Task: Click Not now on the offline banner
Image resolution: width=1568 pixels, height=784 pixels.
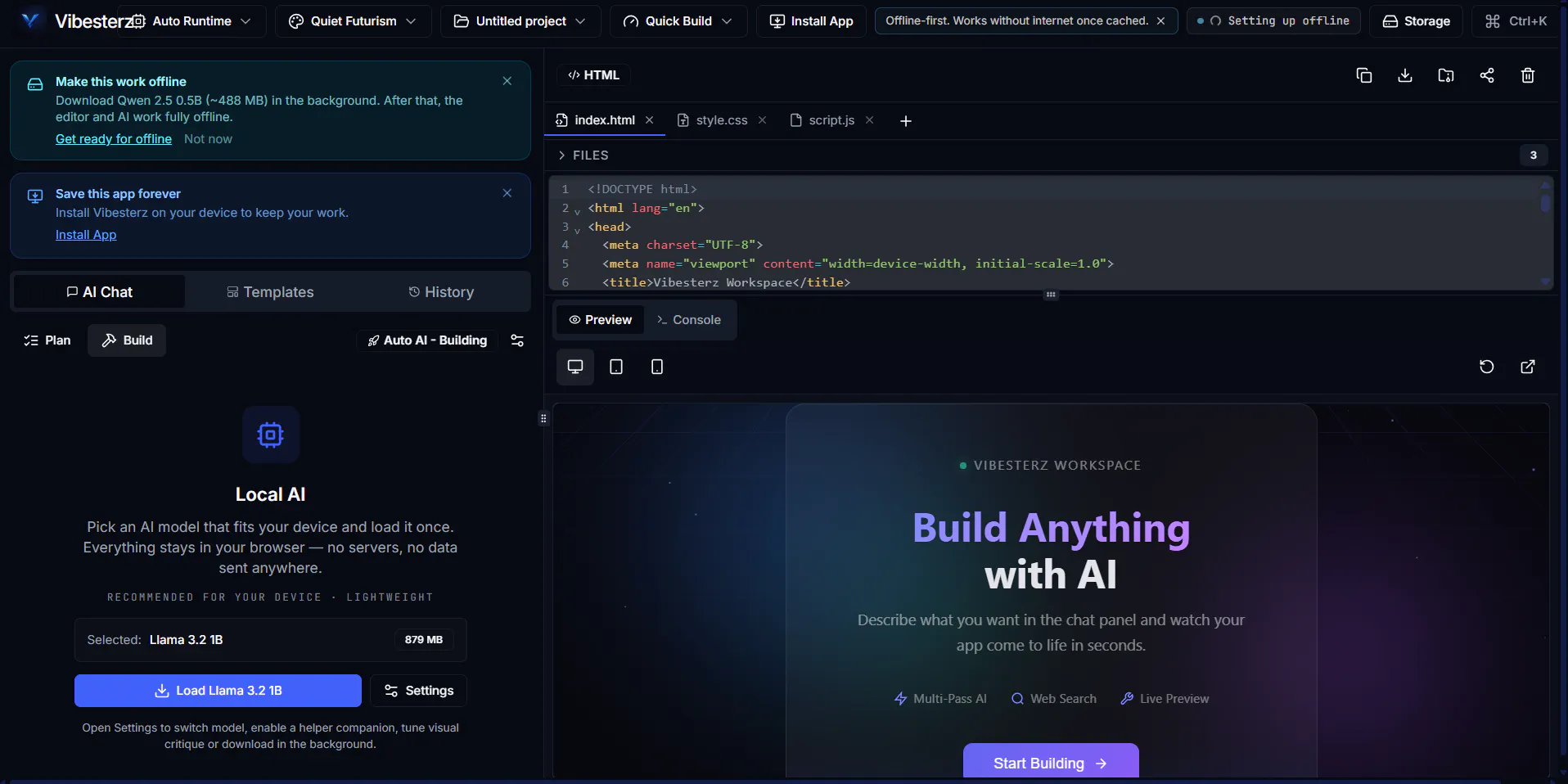Action: tap(208, 139)
